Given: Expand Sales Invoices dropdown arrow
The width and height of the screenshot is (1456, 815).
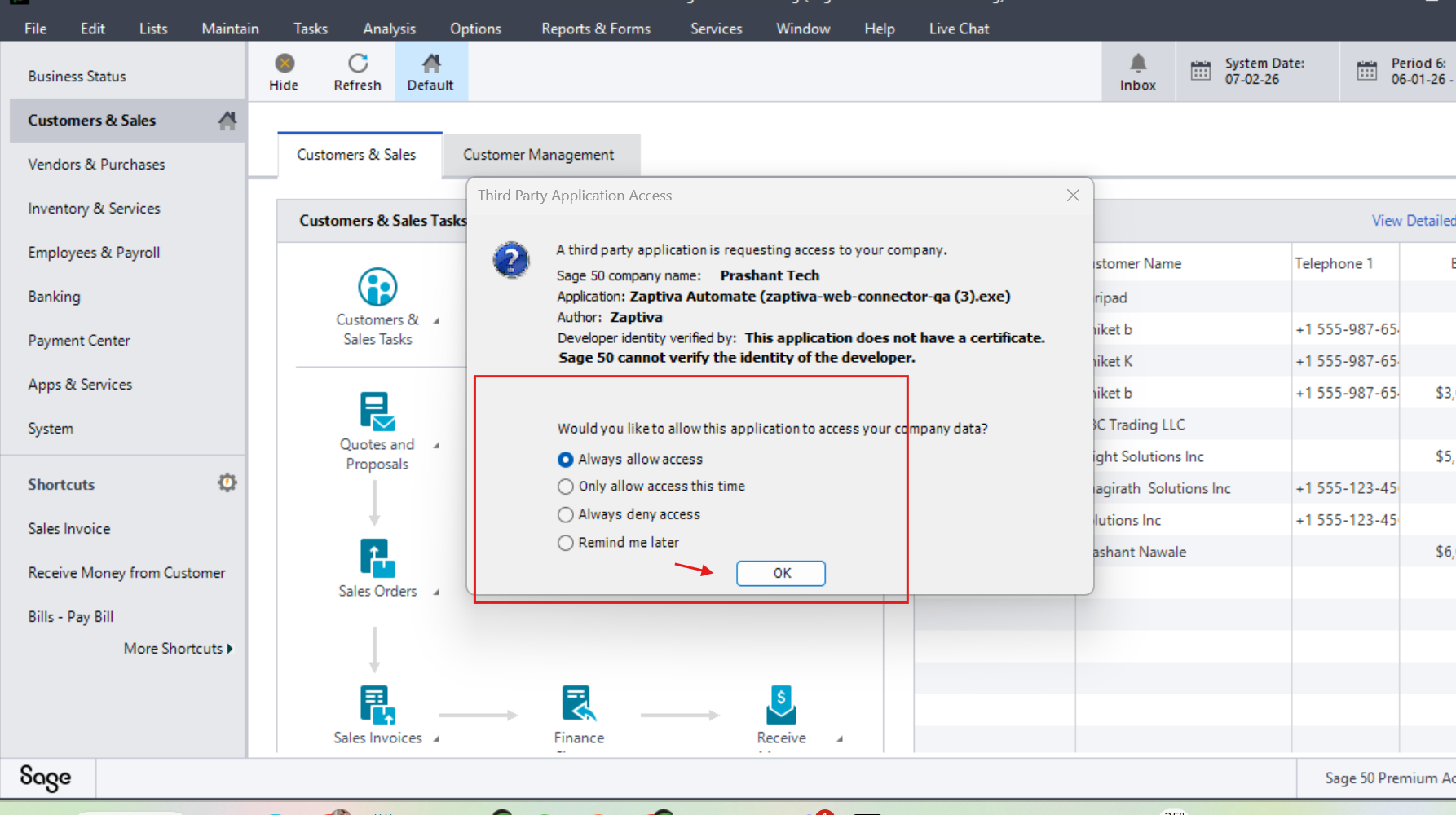Looking at the screenshot, I should click(436, 739).
